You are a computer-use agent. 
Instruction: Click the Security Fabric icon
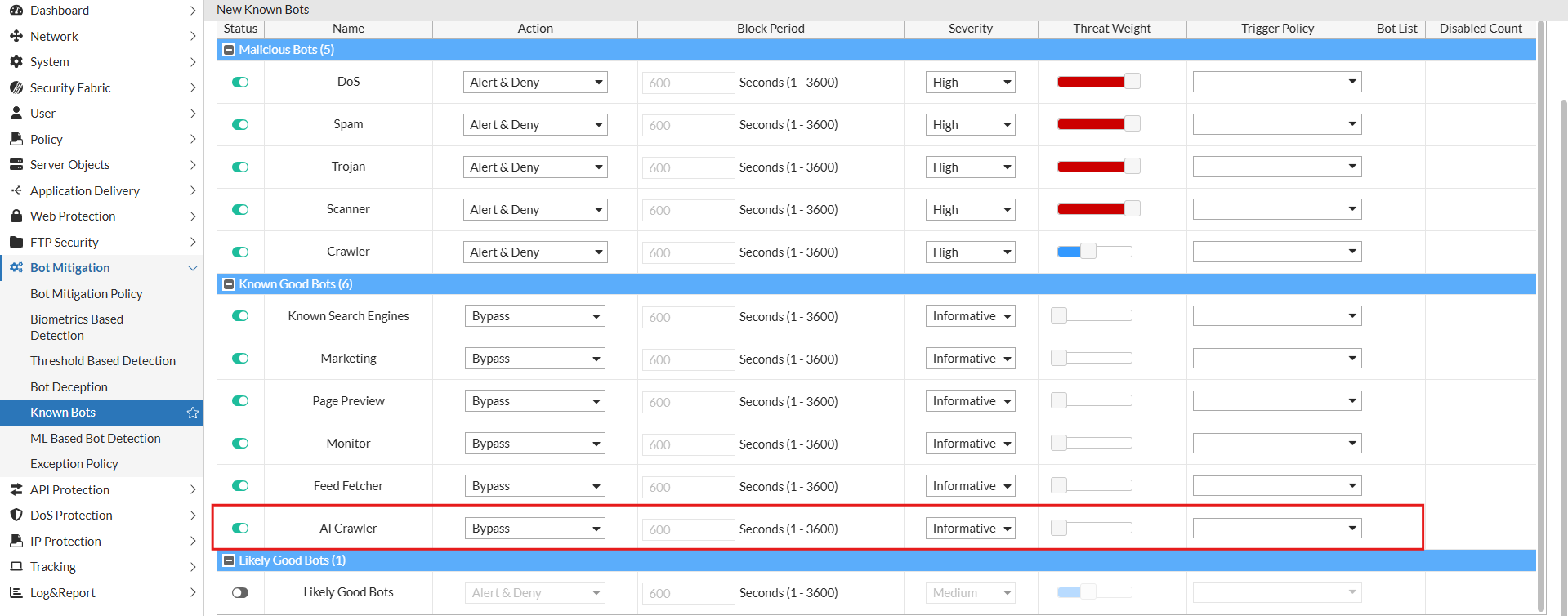(16, 87)
